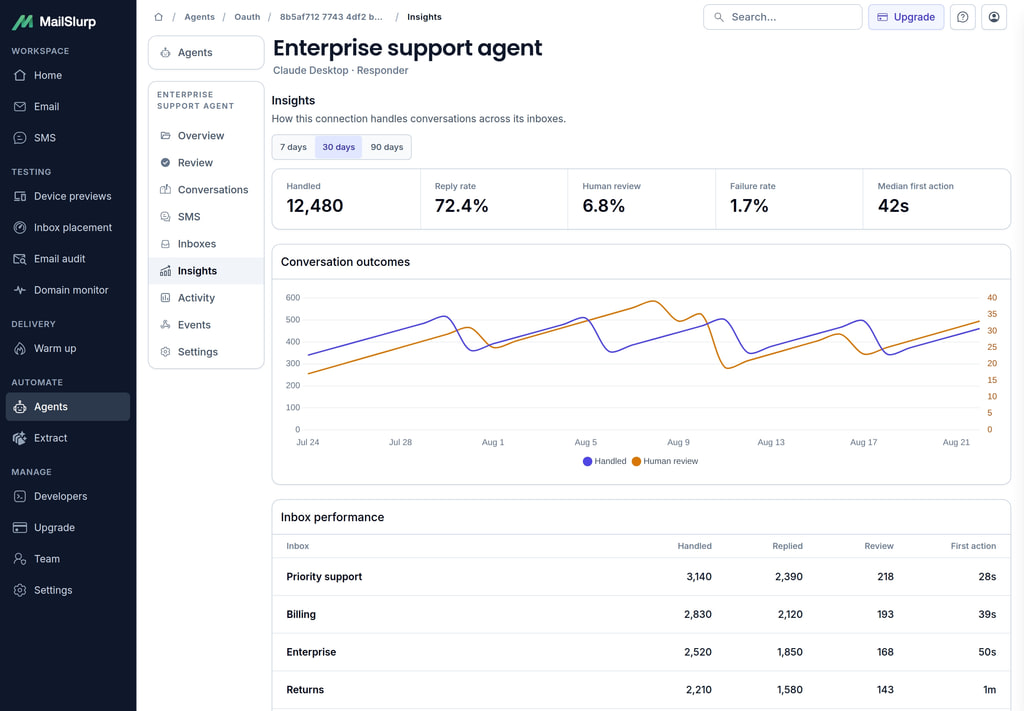Focus the Search field

pos(782,17)
